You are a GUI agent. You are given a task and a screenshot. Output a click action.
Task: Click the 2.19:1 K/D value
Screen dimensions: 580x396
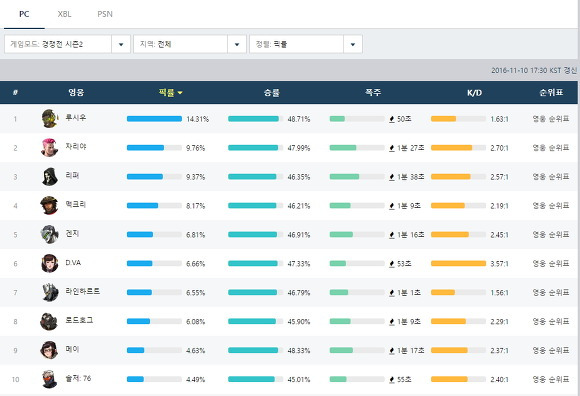[x=499, y=206]
